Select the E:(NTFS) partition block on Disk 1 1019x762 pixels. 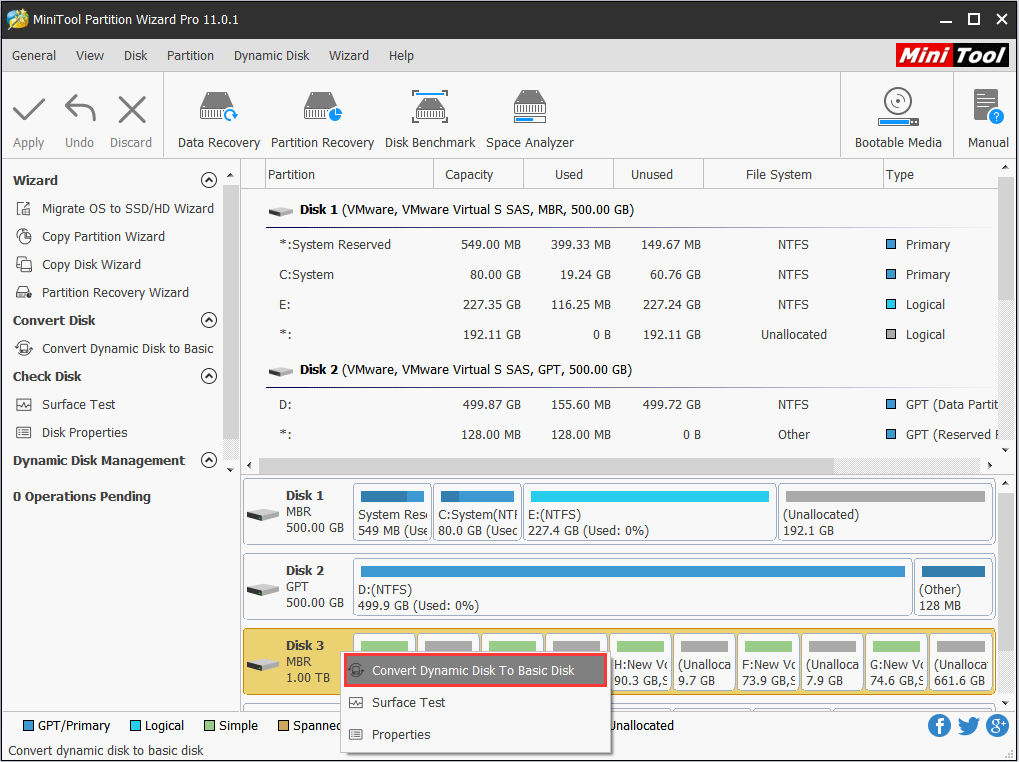pyautogui.click(x=649, y=512)
